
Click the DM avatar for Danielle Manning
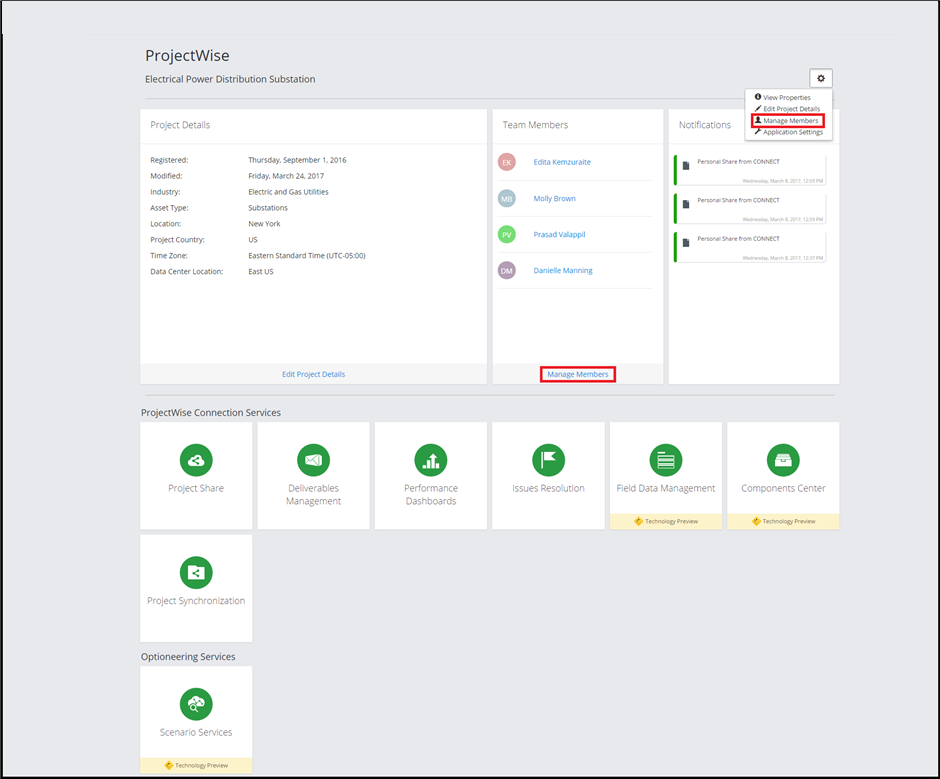coord(507,270)
